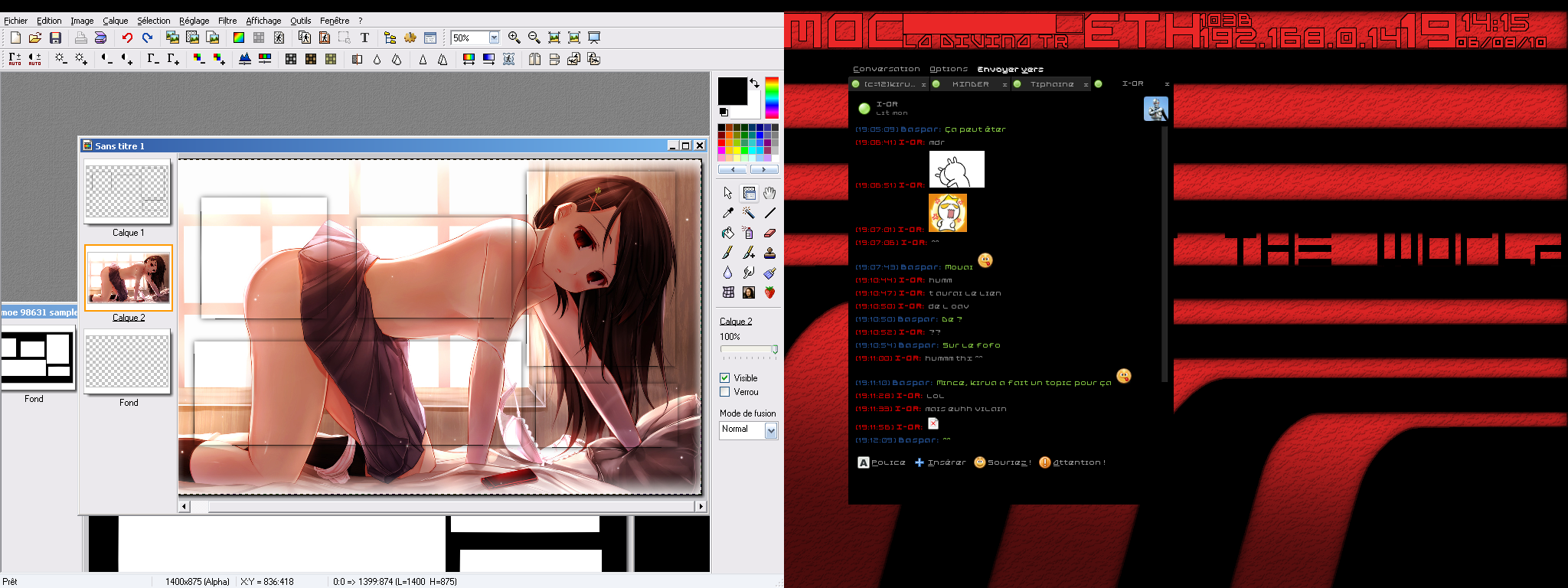Decrease brightness with the sun minus icon

(x=60, y=59)
